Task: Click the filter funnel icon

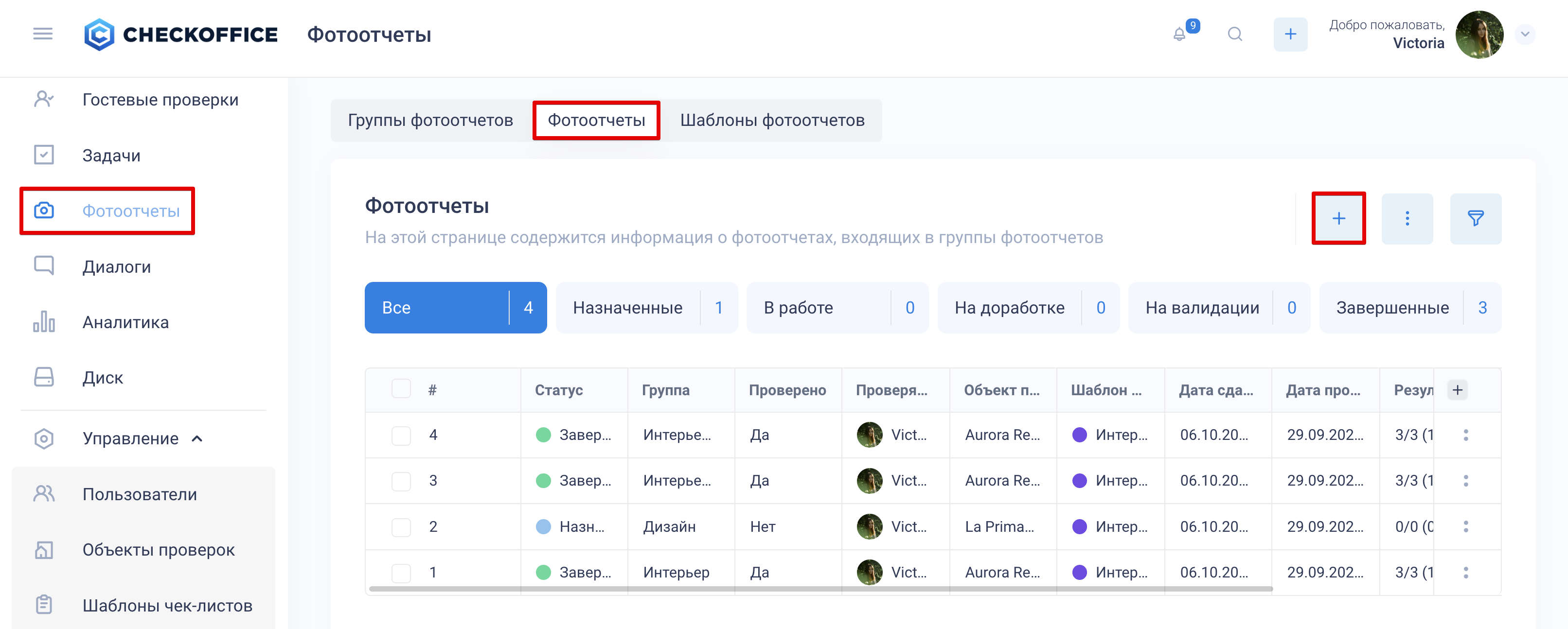Action: tap(1475, 218)
